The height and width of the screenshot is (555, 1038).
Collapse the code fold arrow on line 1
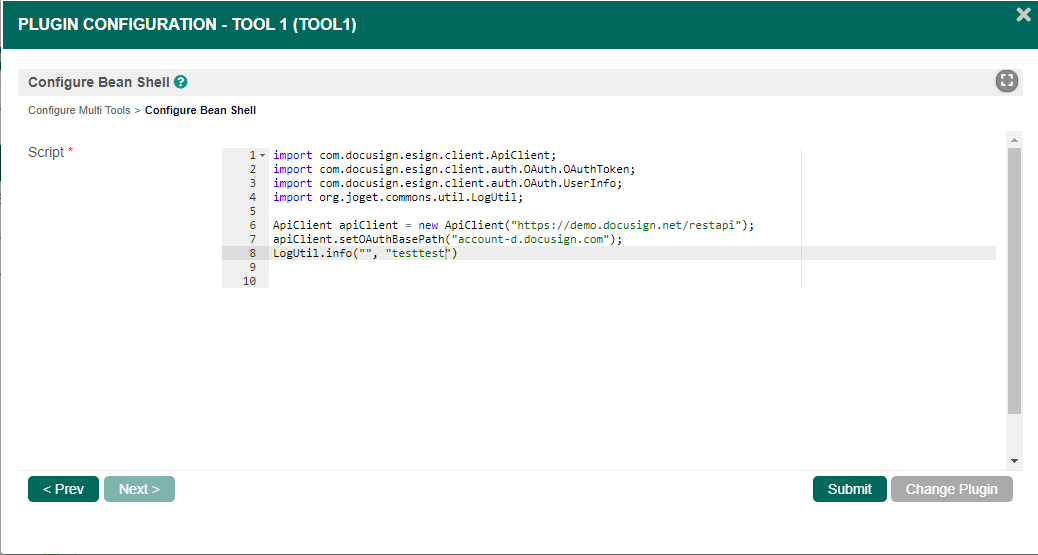coord(262,156)
